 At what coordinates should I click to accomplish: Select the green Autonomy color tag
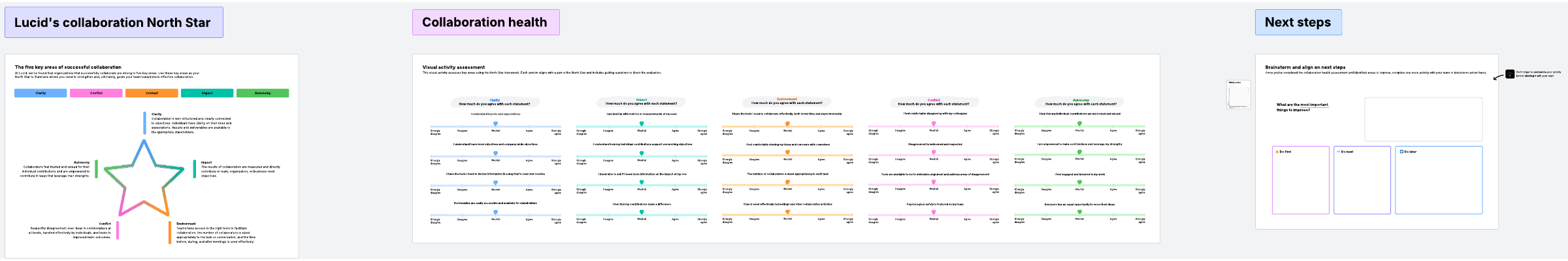coord(263,93)
